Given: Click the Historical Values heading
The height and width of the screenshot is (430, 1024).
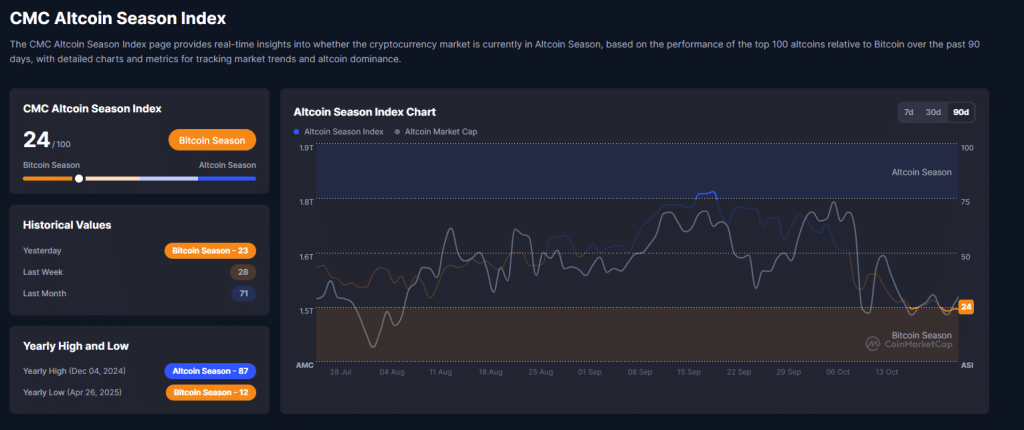Looking at the screenshot, I should [67, 225].
